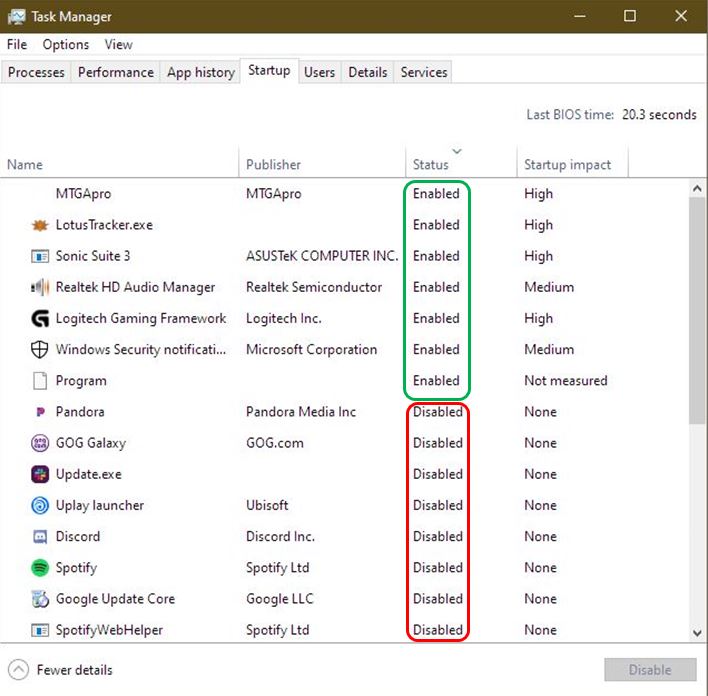The image size is (708, 696).
Task: Select the MTGApro name entry
Action: [84, 194]
